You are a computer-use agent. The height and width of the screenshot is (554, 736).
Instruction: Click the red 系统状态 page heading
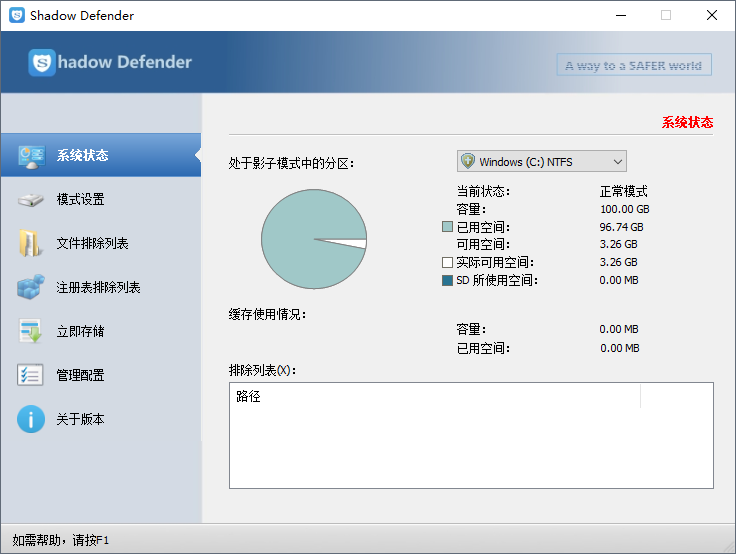click(x=687, y=122)
